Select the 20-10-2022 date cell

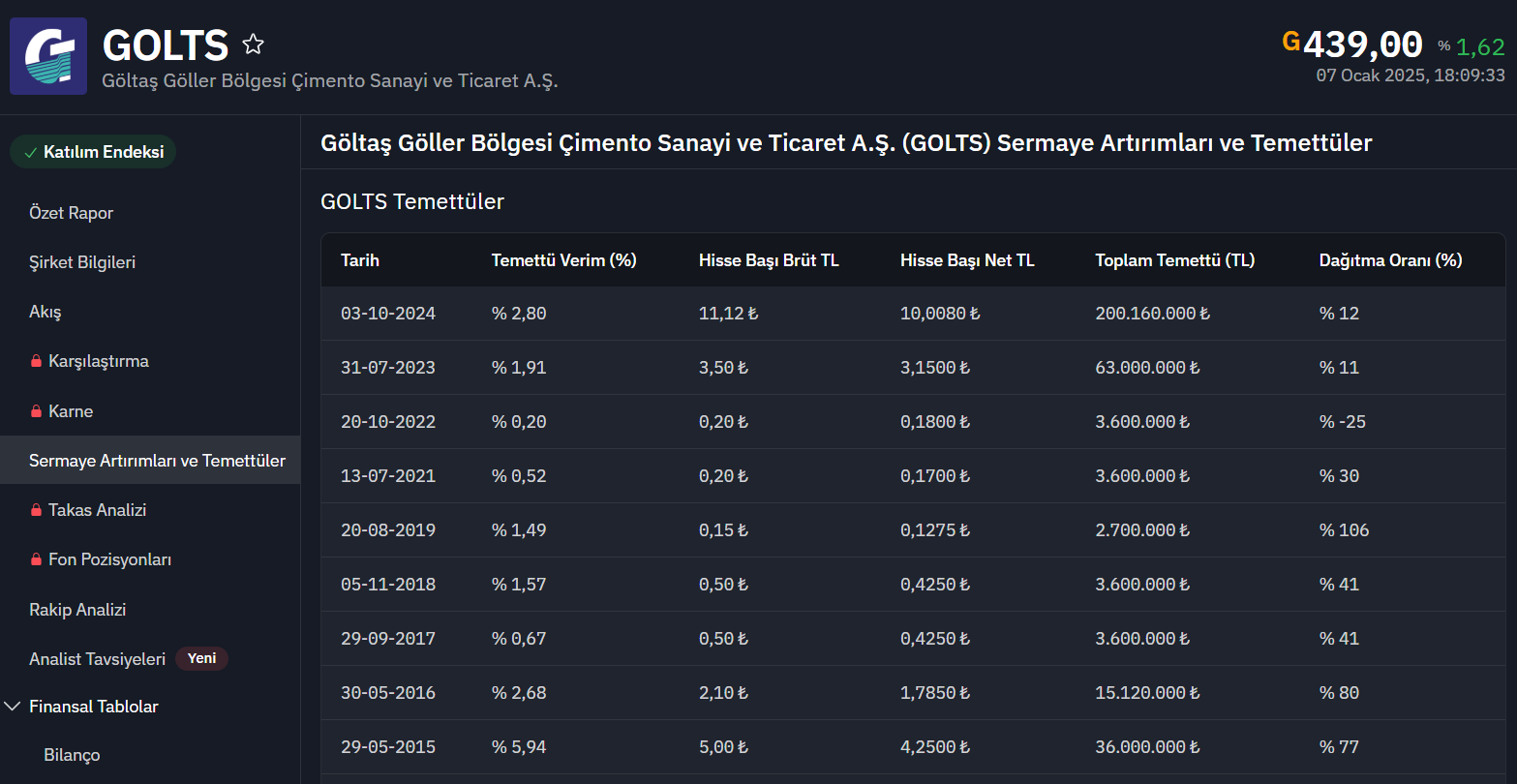(x=388, y=422)
